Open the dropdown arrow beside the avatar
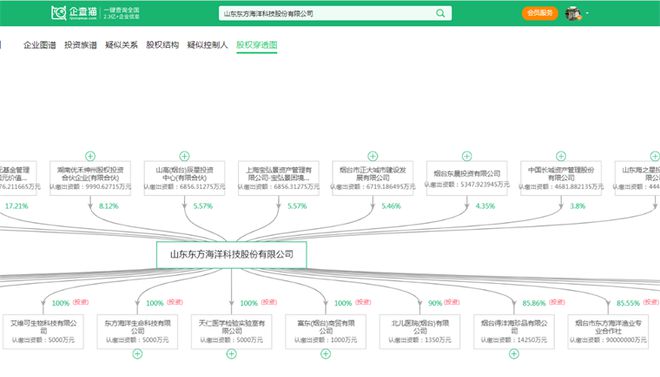This screenshot has height=377, width=660. tap(587, 13)
